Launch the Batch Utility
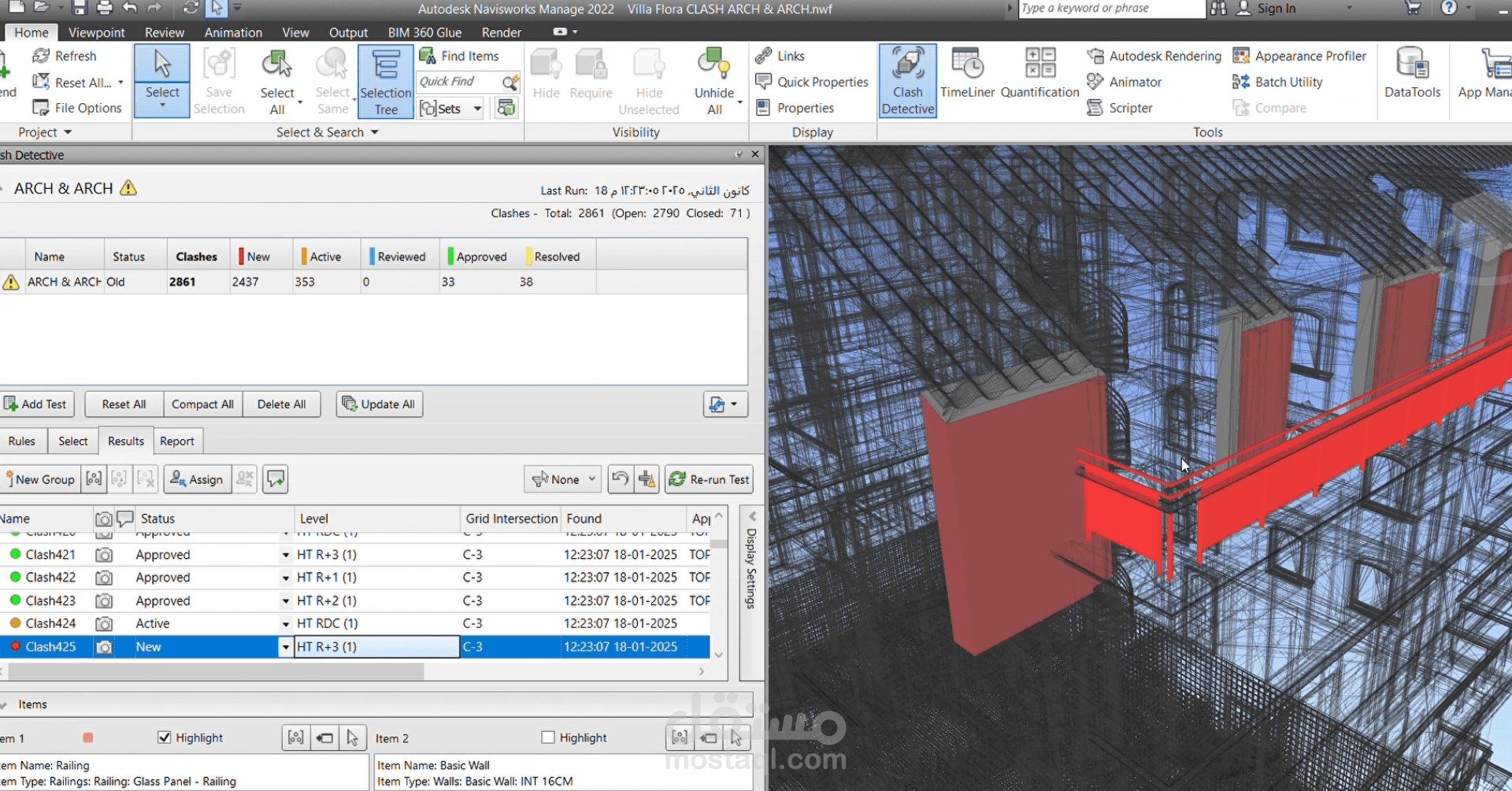Image resolution: width=1512 pixels, height=791 pixels. point(1287,81)
